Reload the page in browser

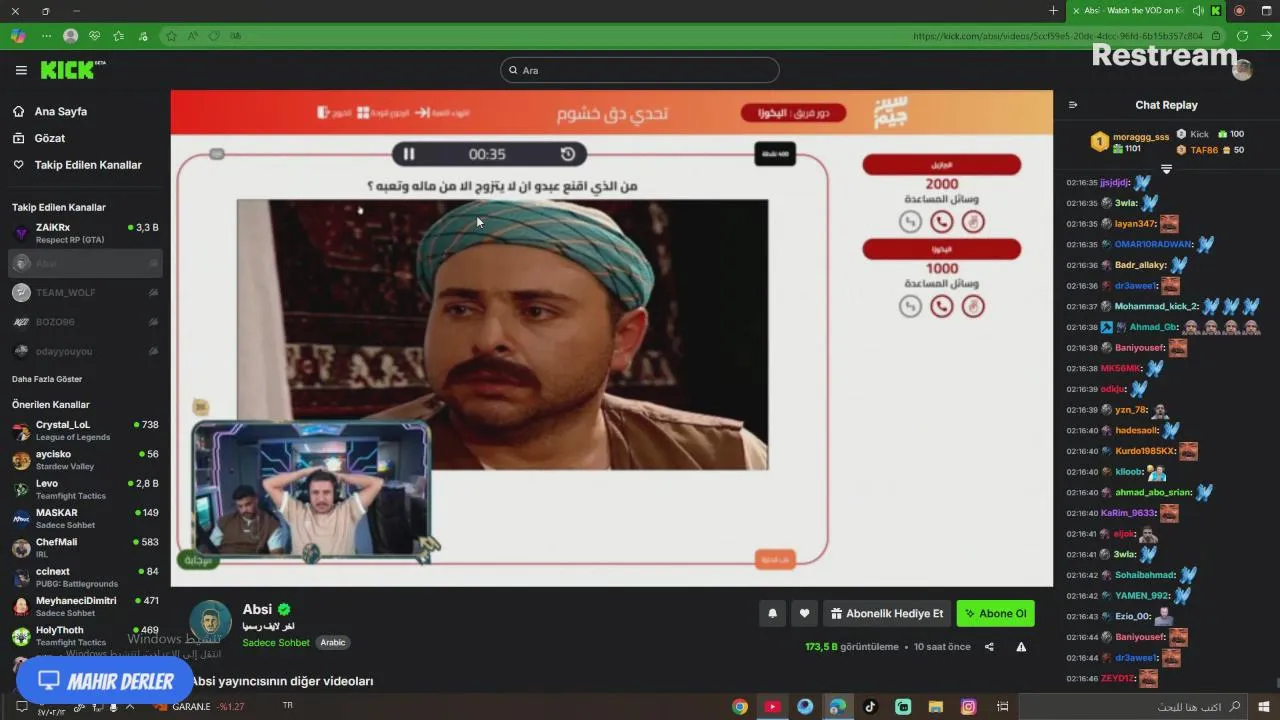point(1242,36)
